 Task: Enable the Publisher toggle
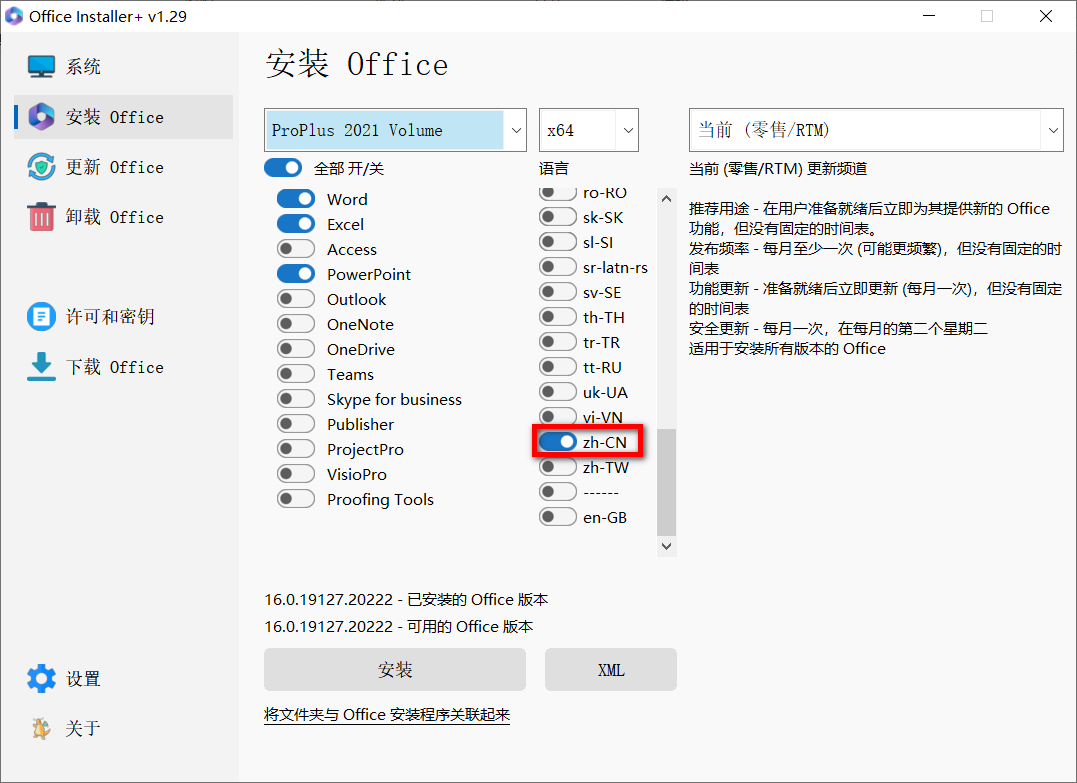point(296,424)
